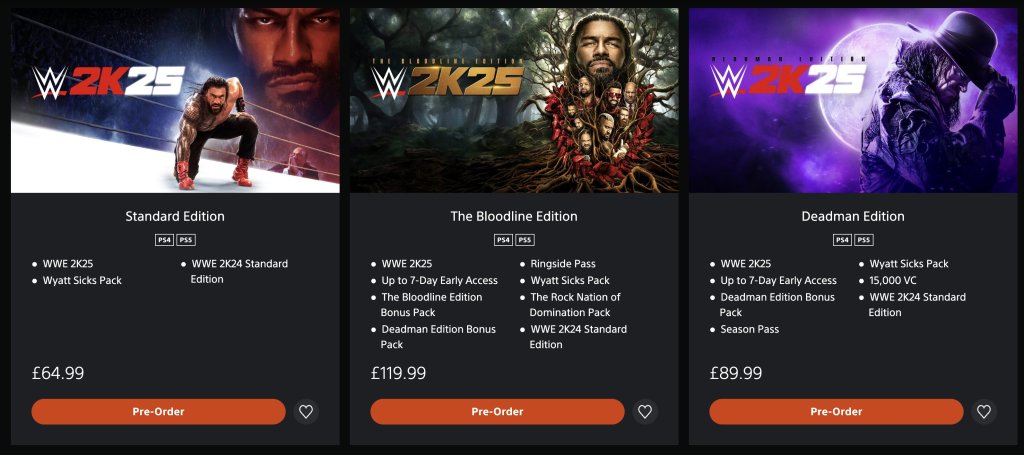Viewport: 1024px width, 455px height.
Task: Pre-Order the Standard Edition for £64.99
Action: click(x=158, y=412)
